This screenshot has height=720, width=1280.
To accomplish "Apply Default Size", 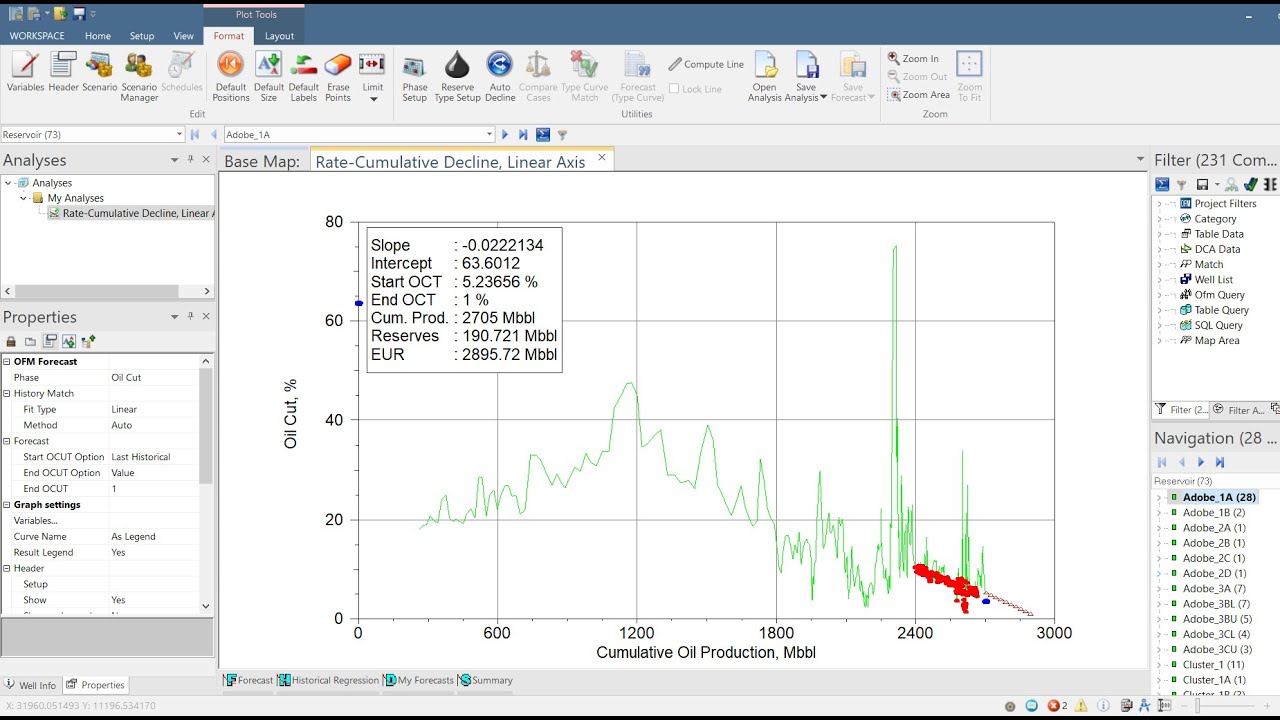I will tap(269, 77).
